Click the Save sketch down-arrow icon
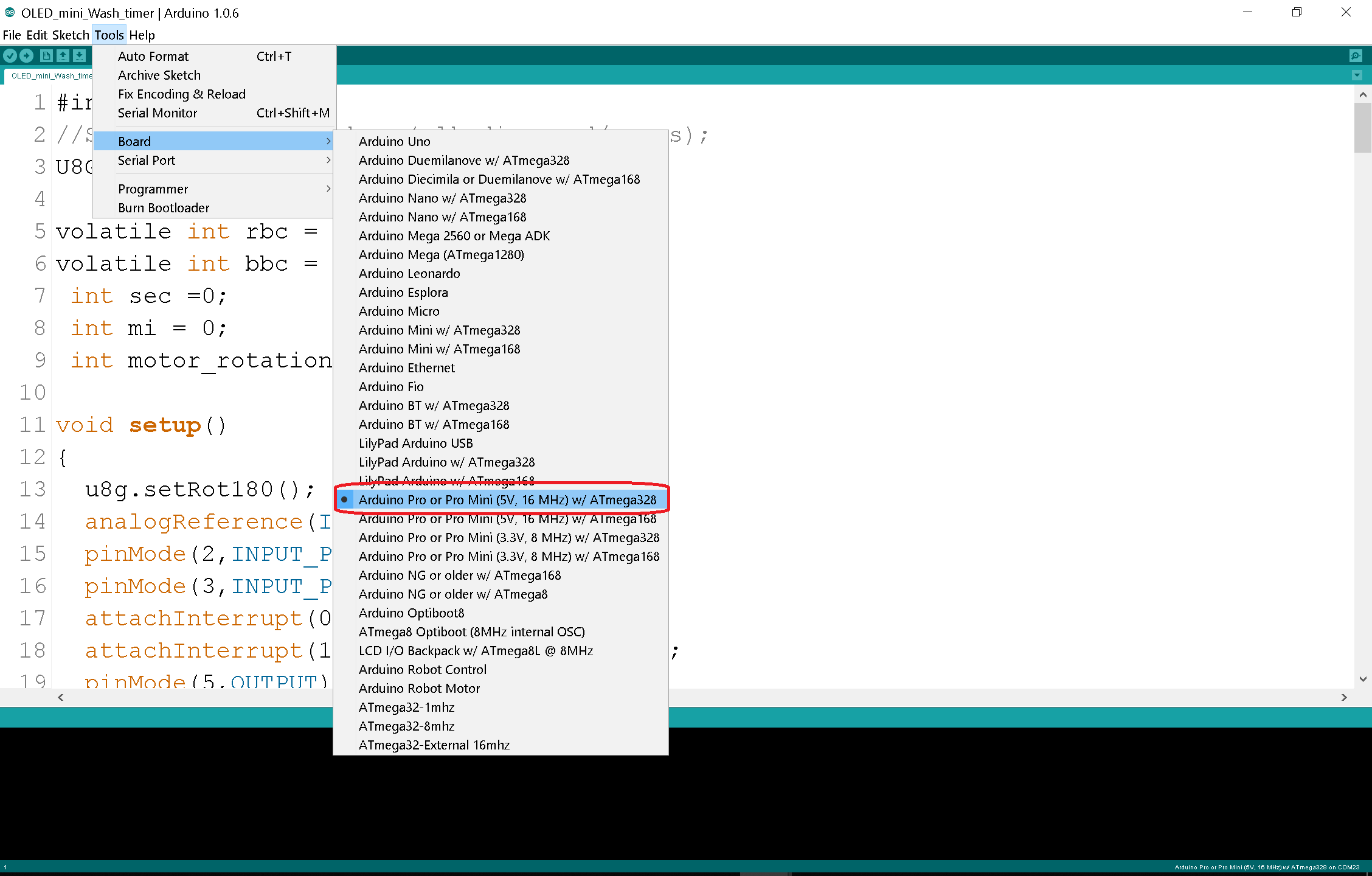This screenshot has height=876, width=1372. (79, 56)
